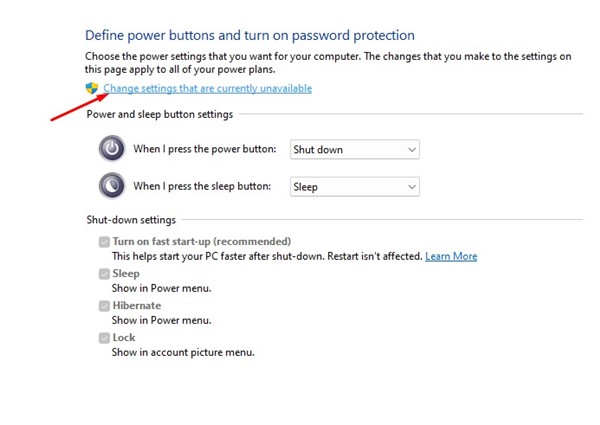Open the 'Learn More' link
Image resolution: width=600 pixels, height=425 pixels.
451,256
